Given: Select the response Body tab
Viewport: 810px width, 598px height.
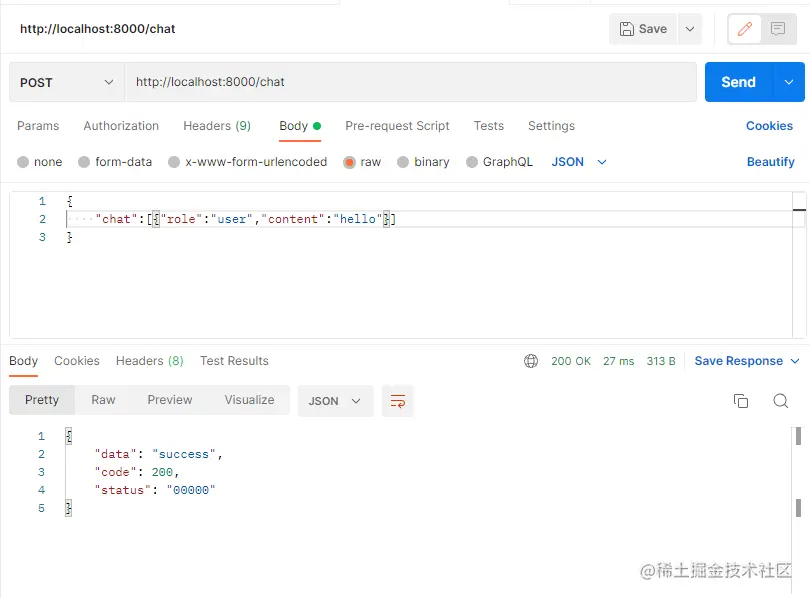Looking at the screenshot, I should click(24, 361).
